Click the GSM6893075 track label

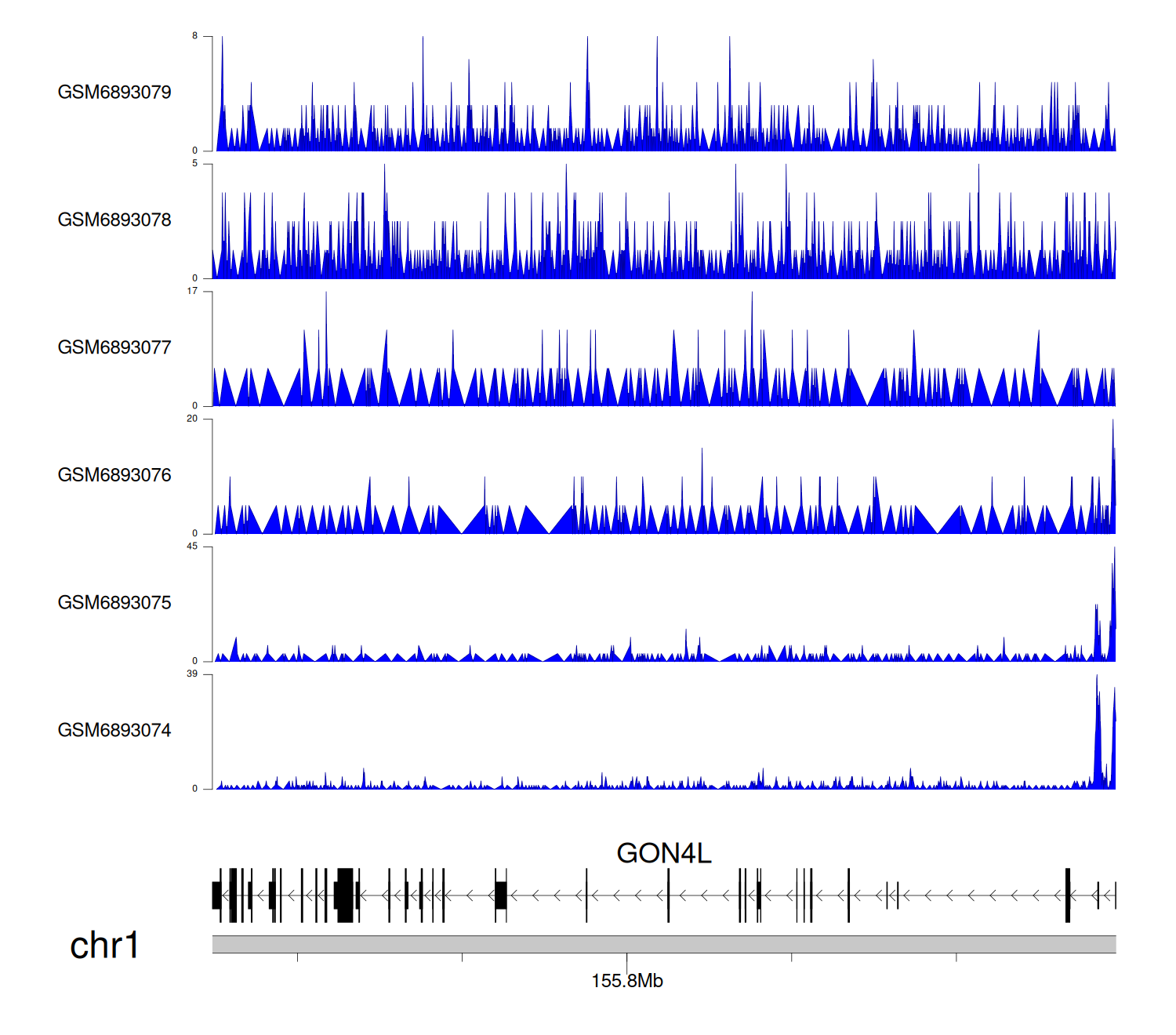(x=114, y=603)
